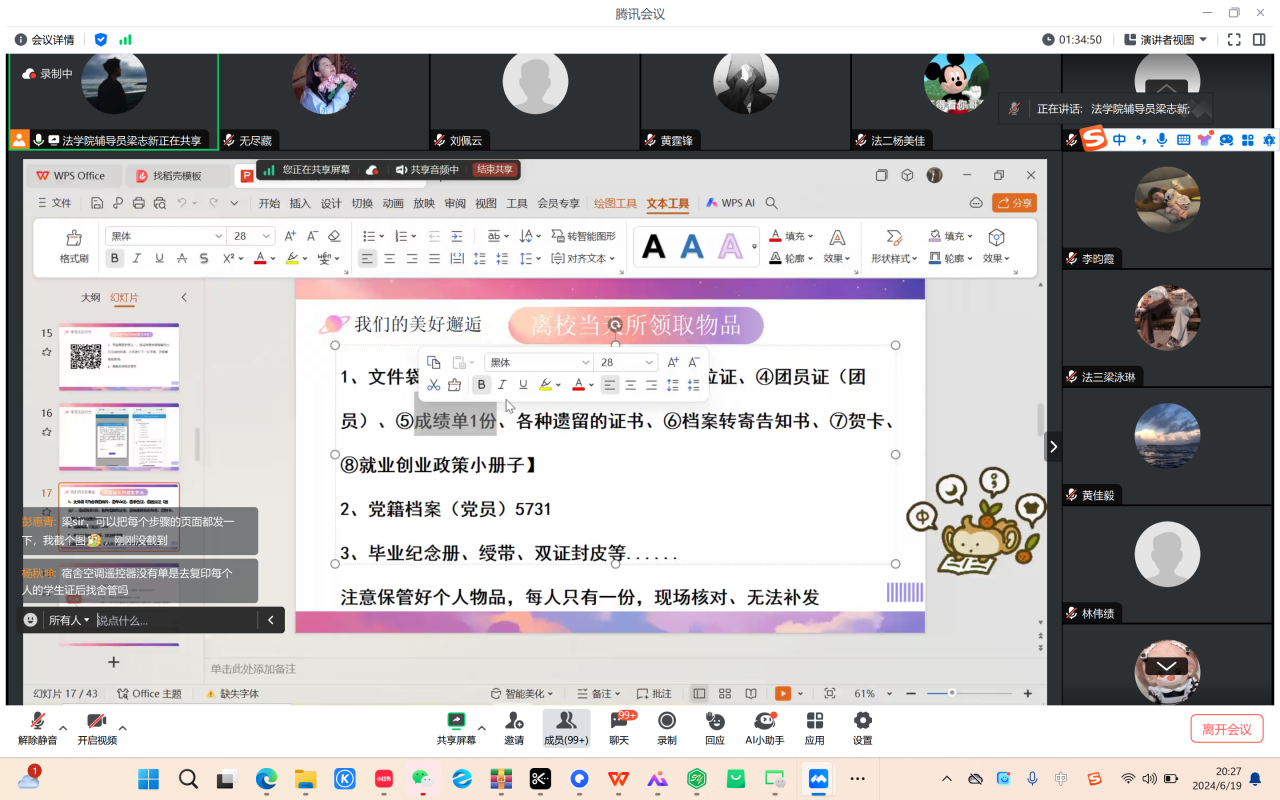
Task: Toggle 开启视频 camera button
Action: (97, 721)
